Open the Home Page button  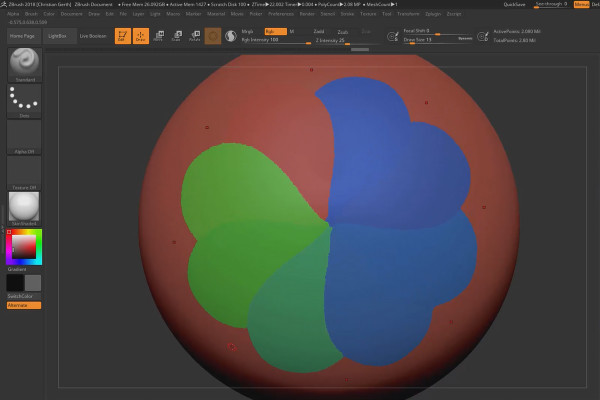22,36
